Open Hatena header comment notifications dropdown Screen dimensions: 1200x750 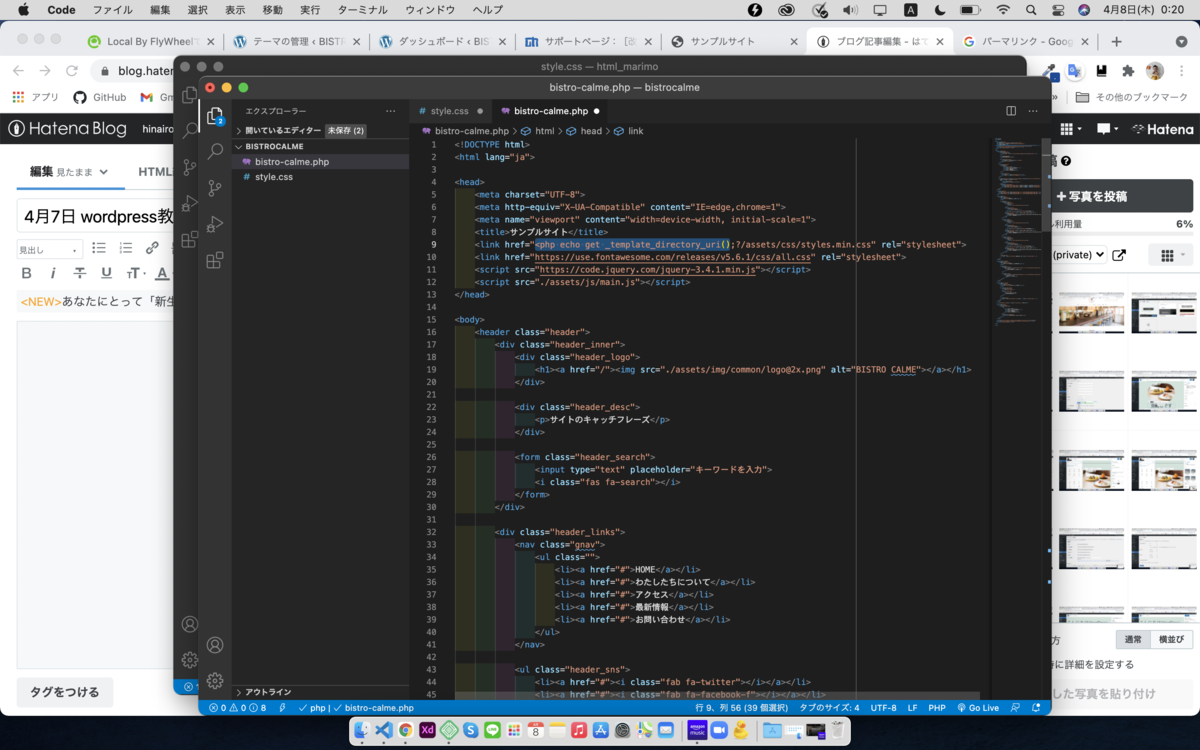1108,129
